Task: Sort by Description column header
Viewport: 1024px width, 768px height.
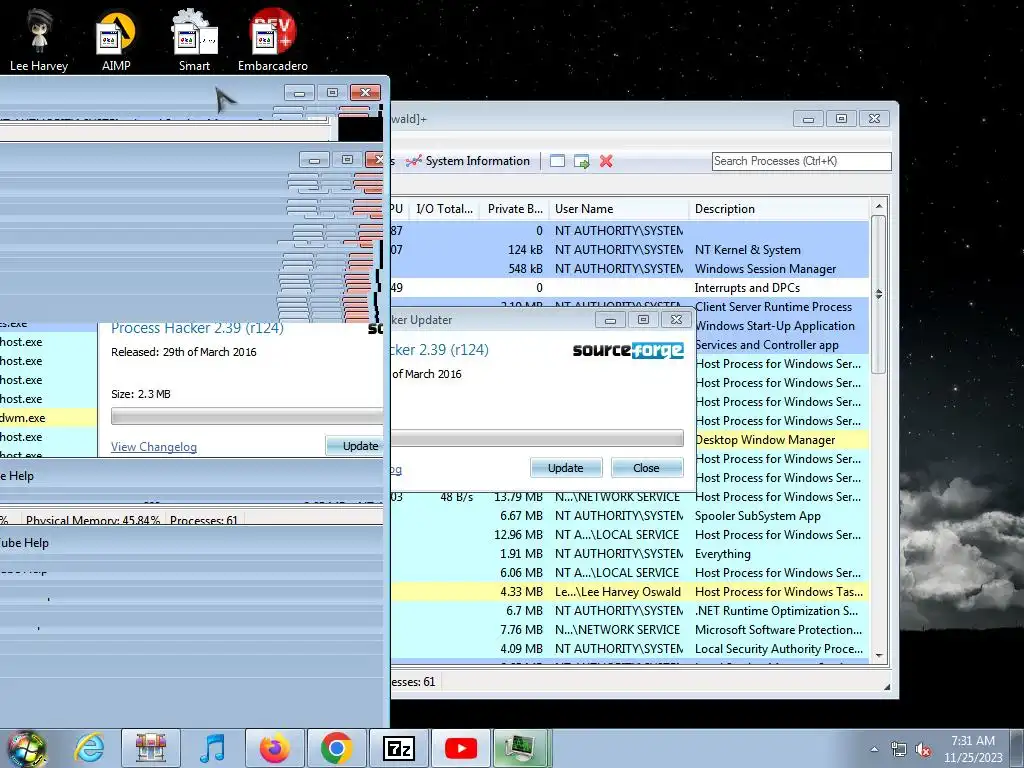Action: click(779, 209)
